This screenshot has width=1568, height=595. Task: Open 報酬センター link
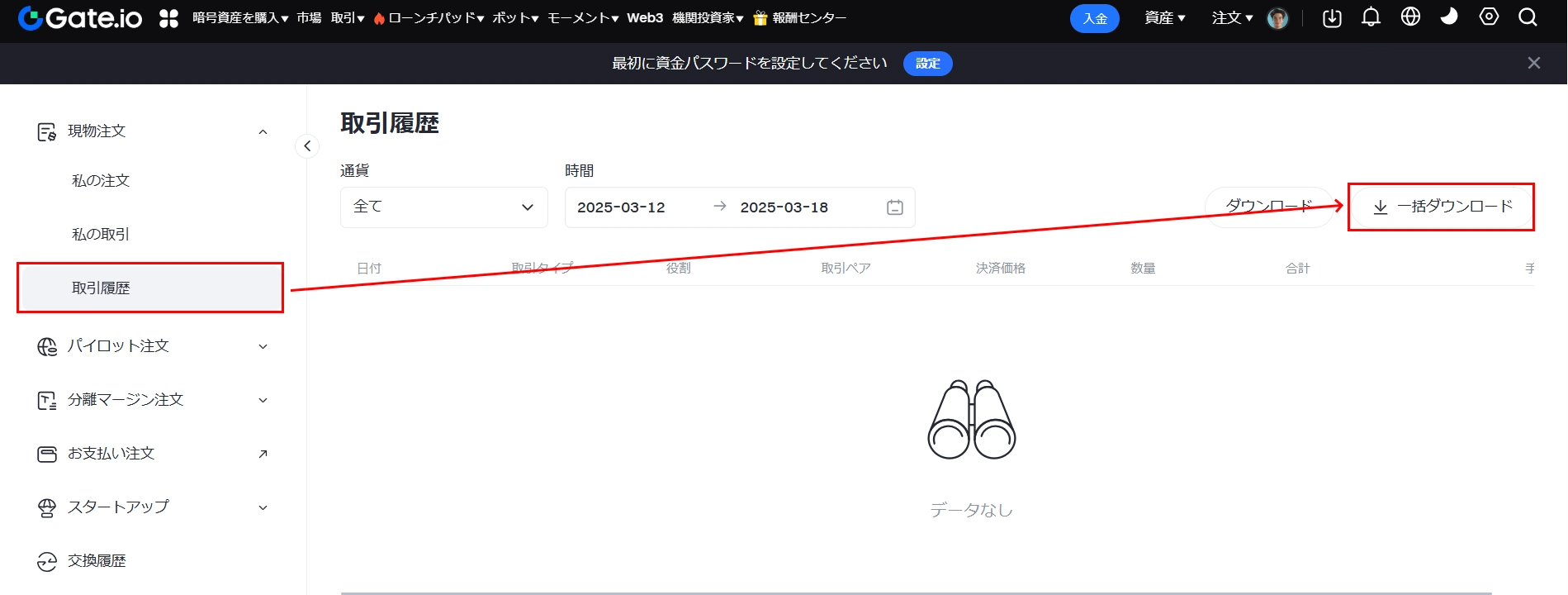click(809, 17)
